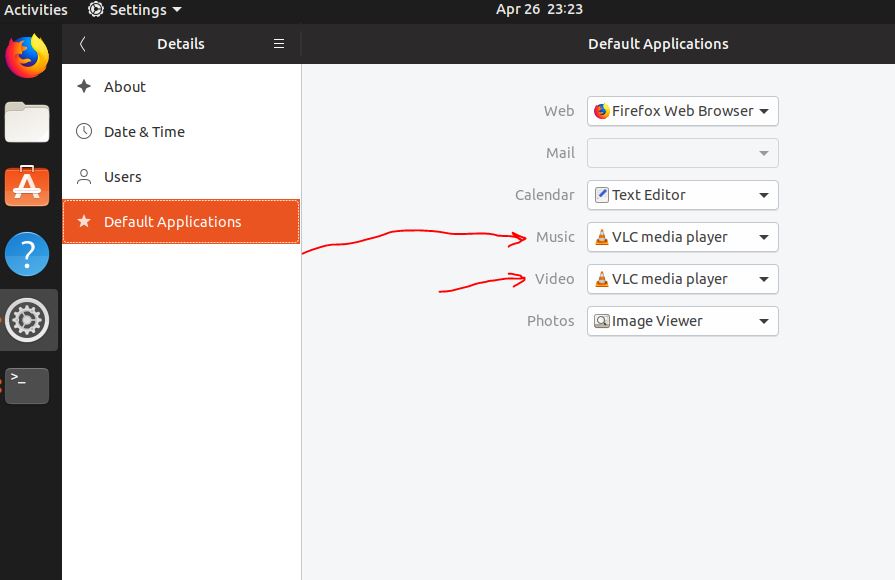Expand the Music player selection dropdown
Viewport: 895px width, 580px height.
(x=682, y=237)
